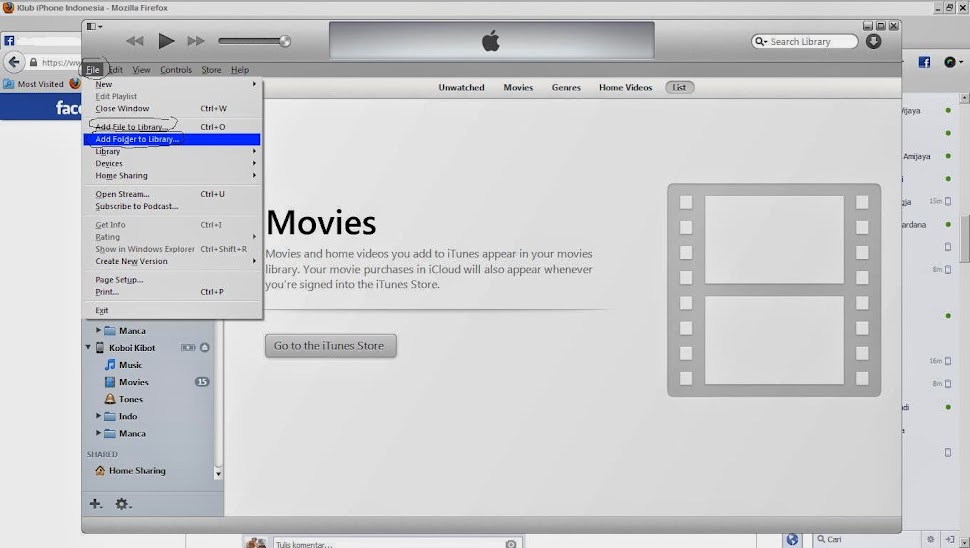Screen dimensions: 970x548
Task: Expand the New submenu
Action: [172, 84]
